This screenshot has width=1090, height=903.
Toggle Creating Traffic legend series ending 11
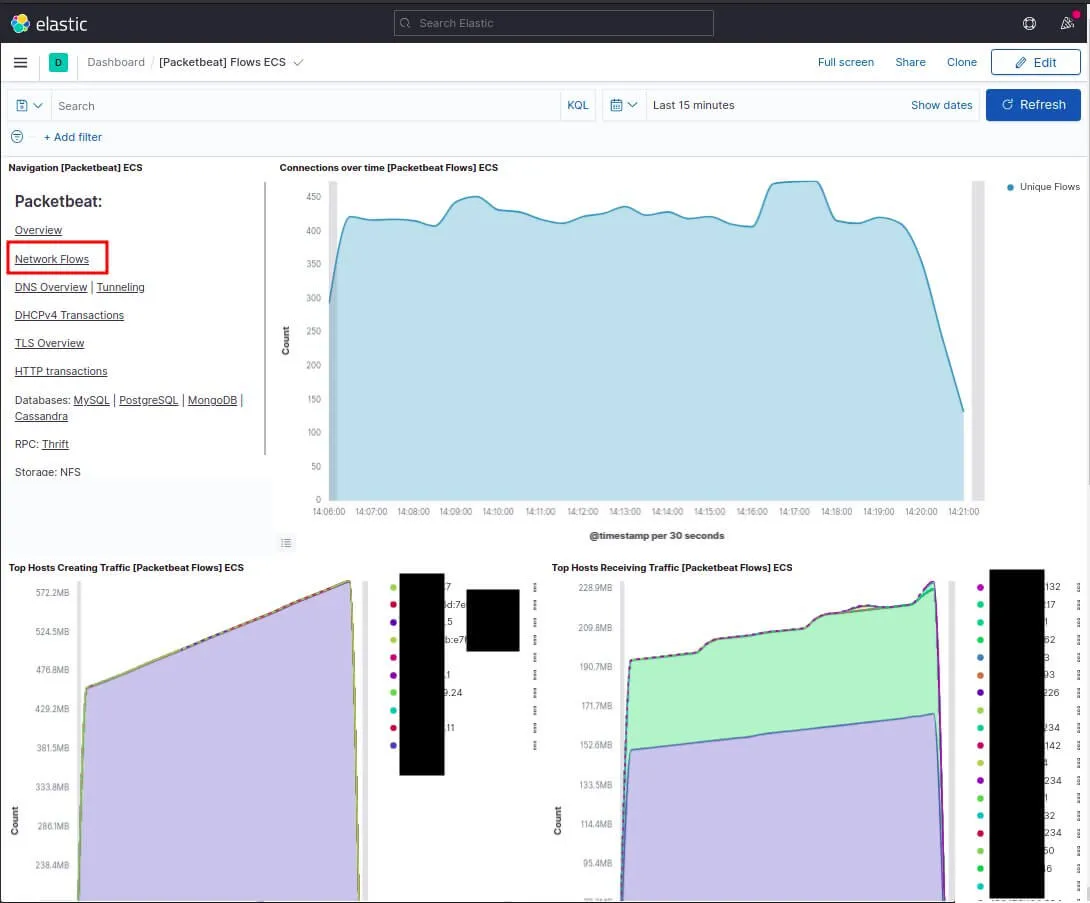pos(450,728)
